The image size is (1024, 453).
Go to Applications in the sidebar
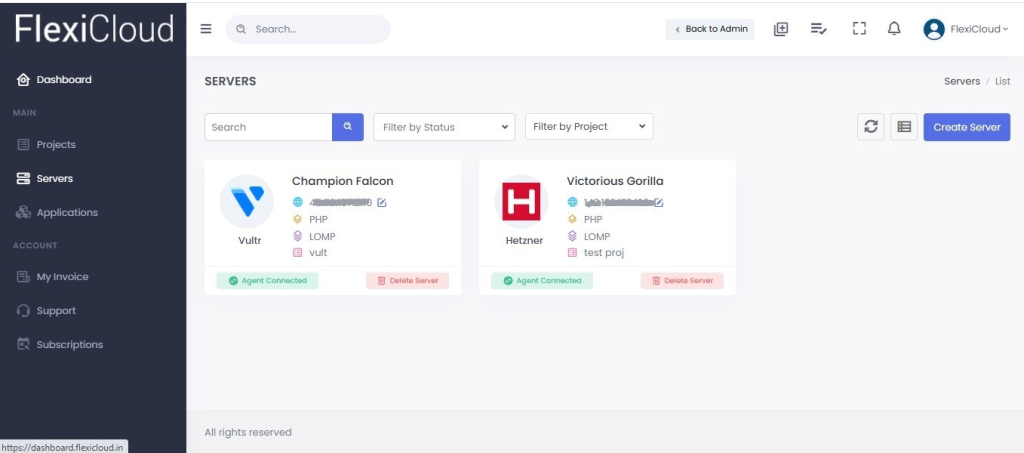tap(67, 212)
